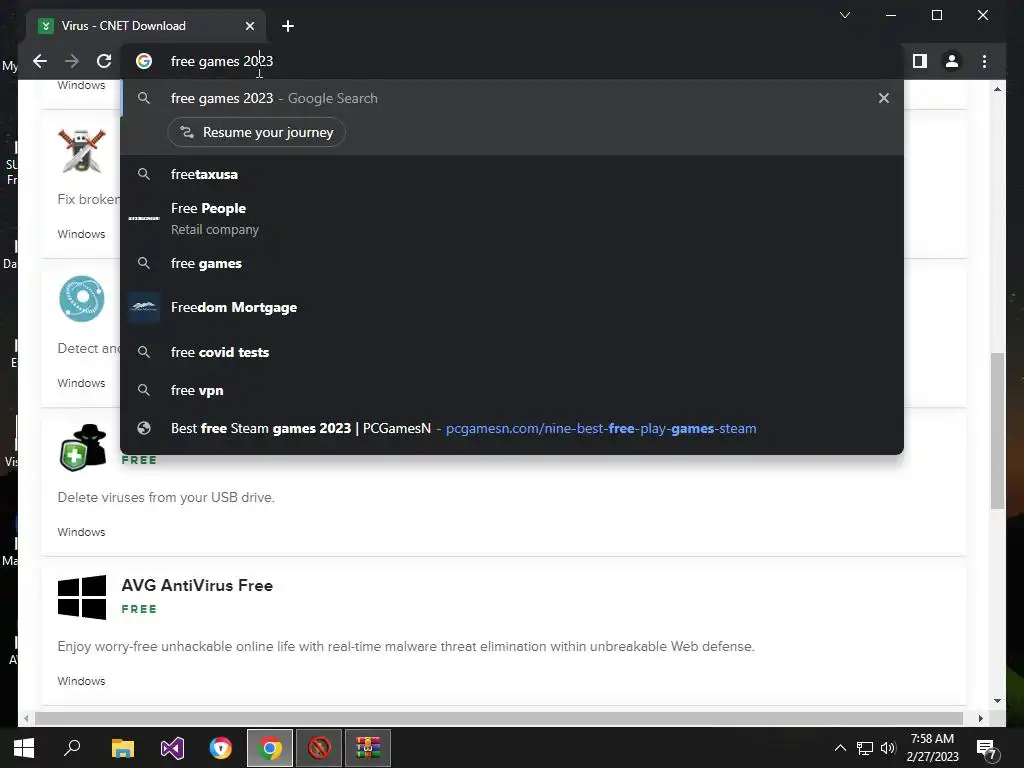Viewport: 1024px width, 768px height.
Task: Reload the page with the refresh icon
Action: point(104,61)
